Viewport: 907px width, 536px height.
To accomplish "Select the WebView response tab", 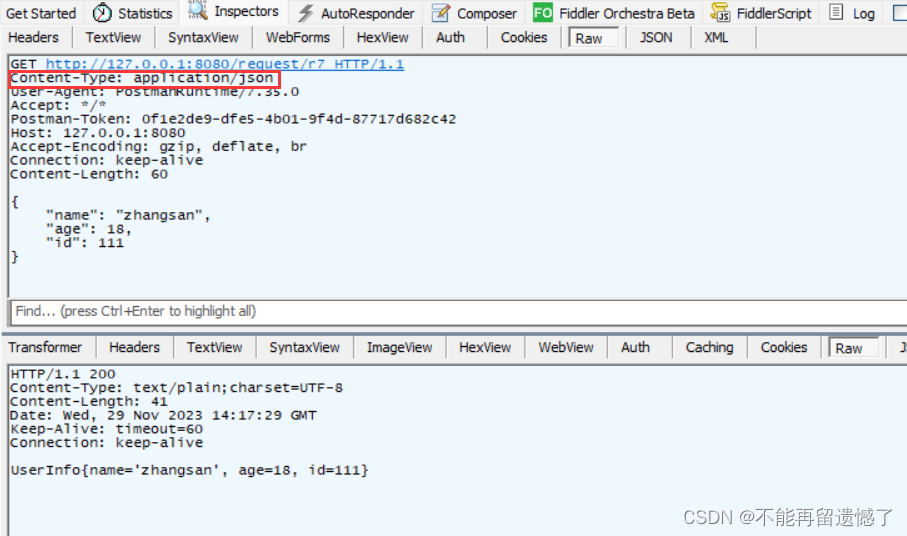I will tap(566, 348).
